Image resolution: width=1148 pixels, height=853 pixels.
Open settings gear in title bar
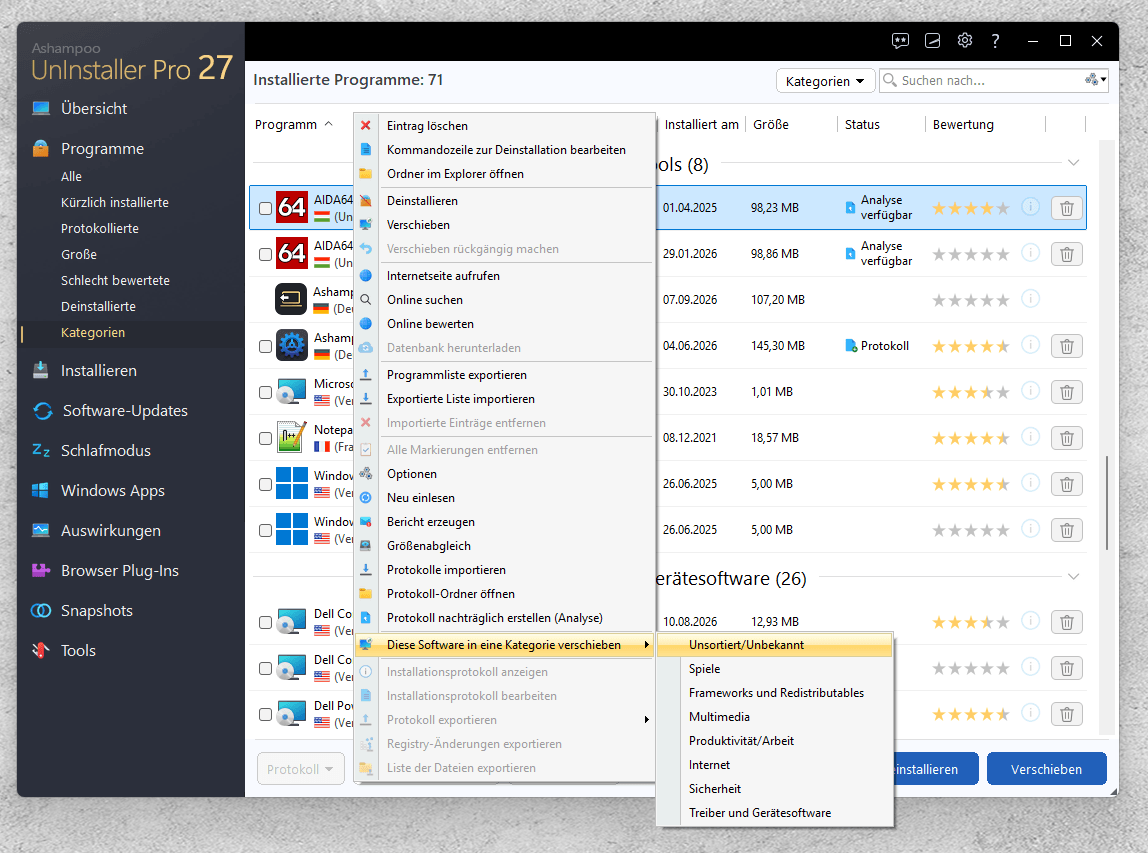[x=965, y=41]
